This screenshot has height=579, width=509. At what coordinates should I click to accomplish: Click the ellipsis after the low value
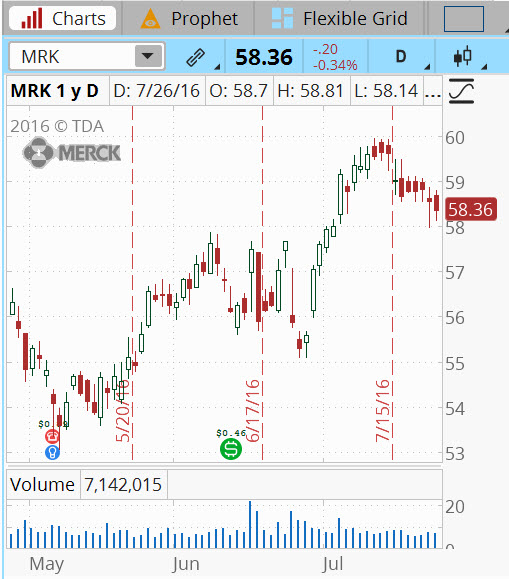433,96
